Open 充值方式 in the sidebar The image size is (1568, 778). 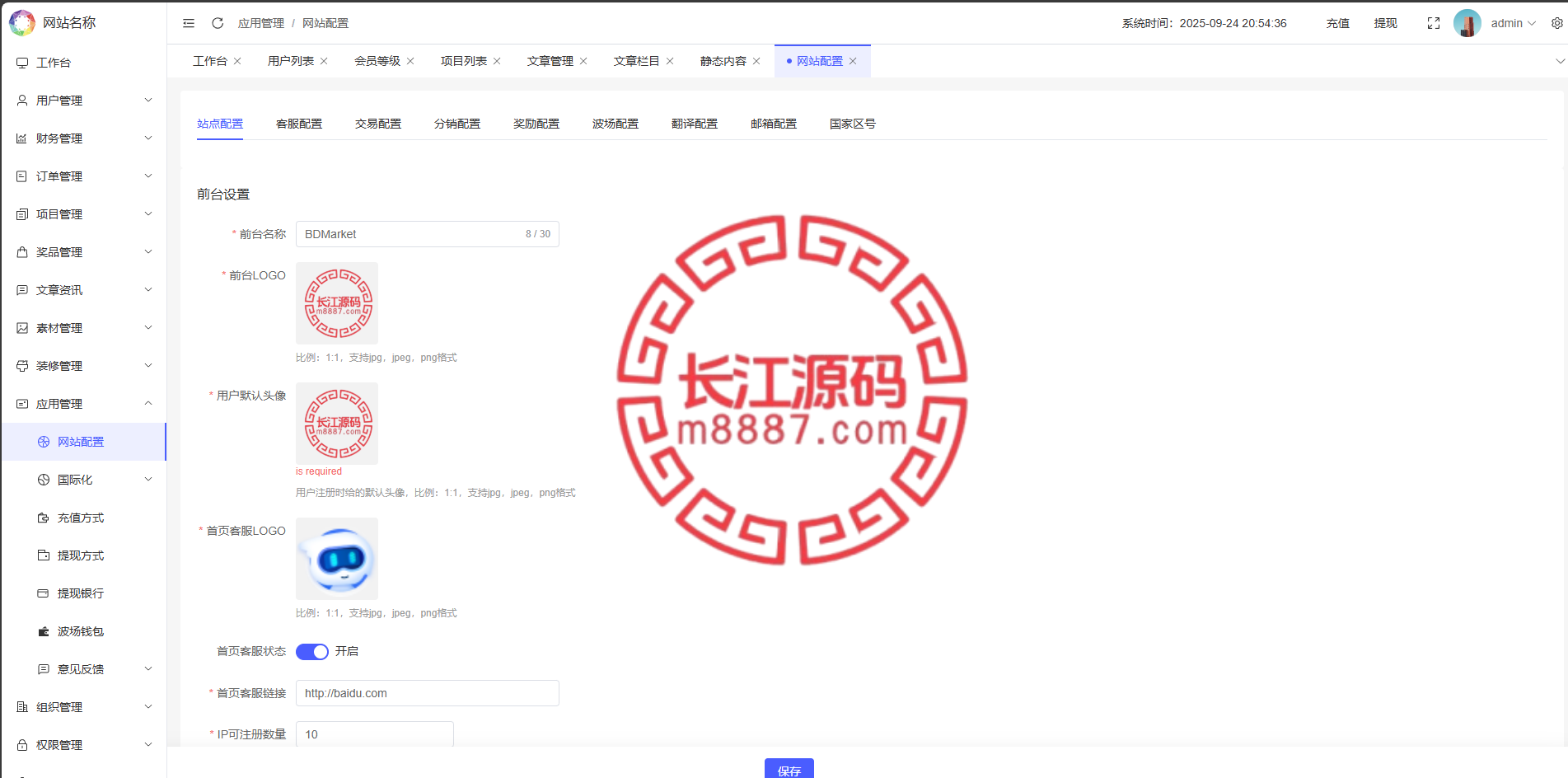pyautogui.click(x=83, y=518)
